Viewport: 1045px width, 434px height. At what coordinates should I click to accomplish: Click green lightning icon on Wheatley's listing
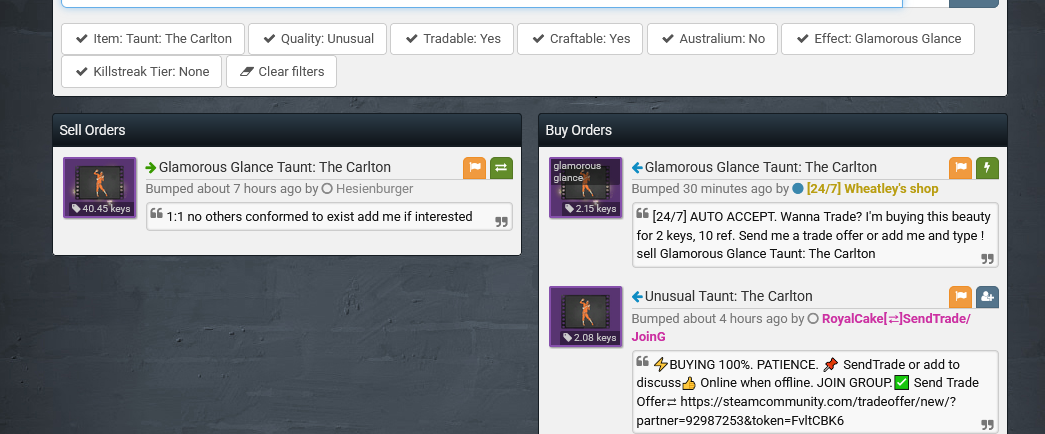[988, 168]
